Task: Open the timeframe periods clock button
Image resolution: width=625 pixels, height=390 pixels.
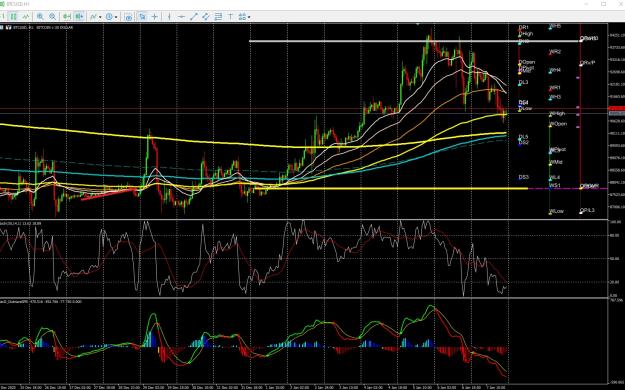Action: point(109,17)
